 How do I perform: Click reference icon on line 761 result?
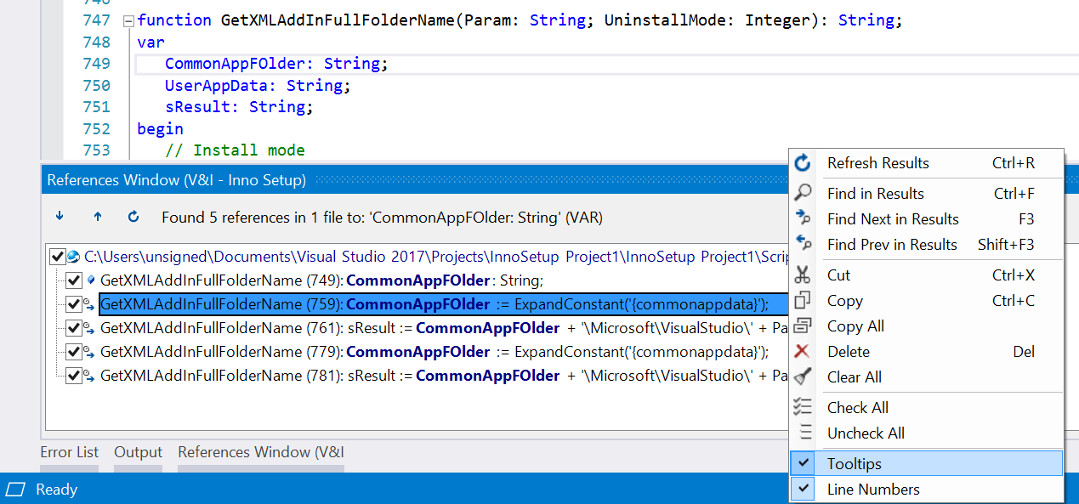(x=89, y=328)
